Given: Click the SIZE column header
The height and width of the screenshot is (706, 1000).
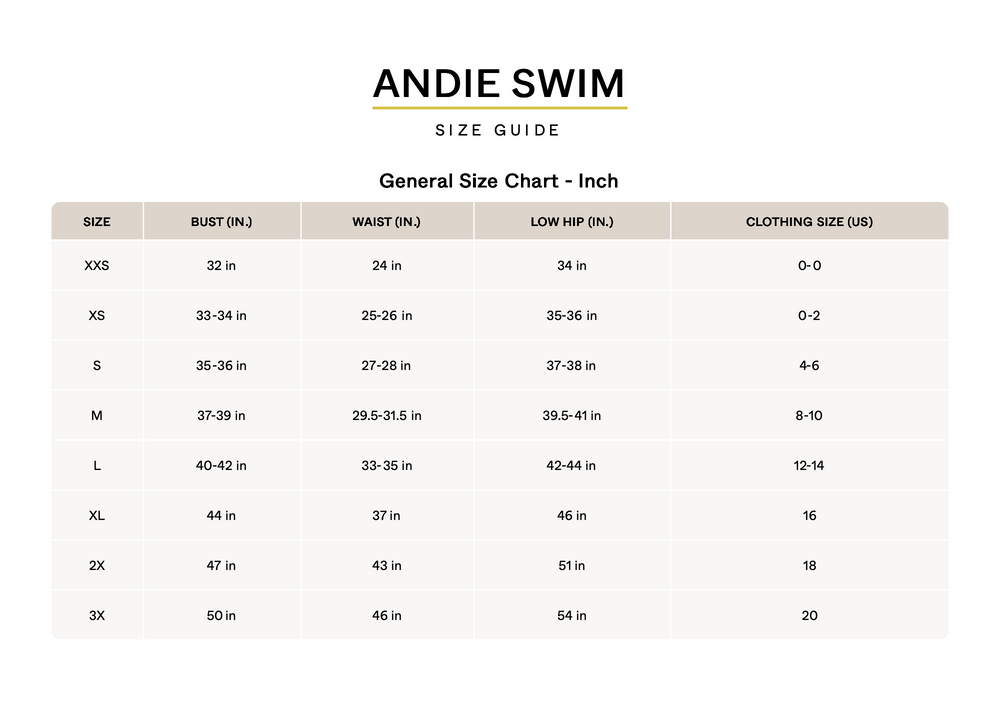Looking at the screenshot, I should [x=97, y=221].
